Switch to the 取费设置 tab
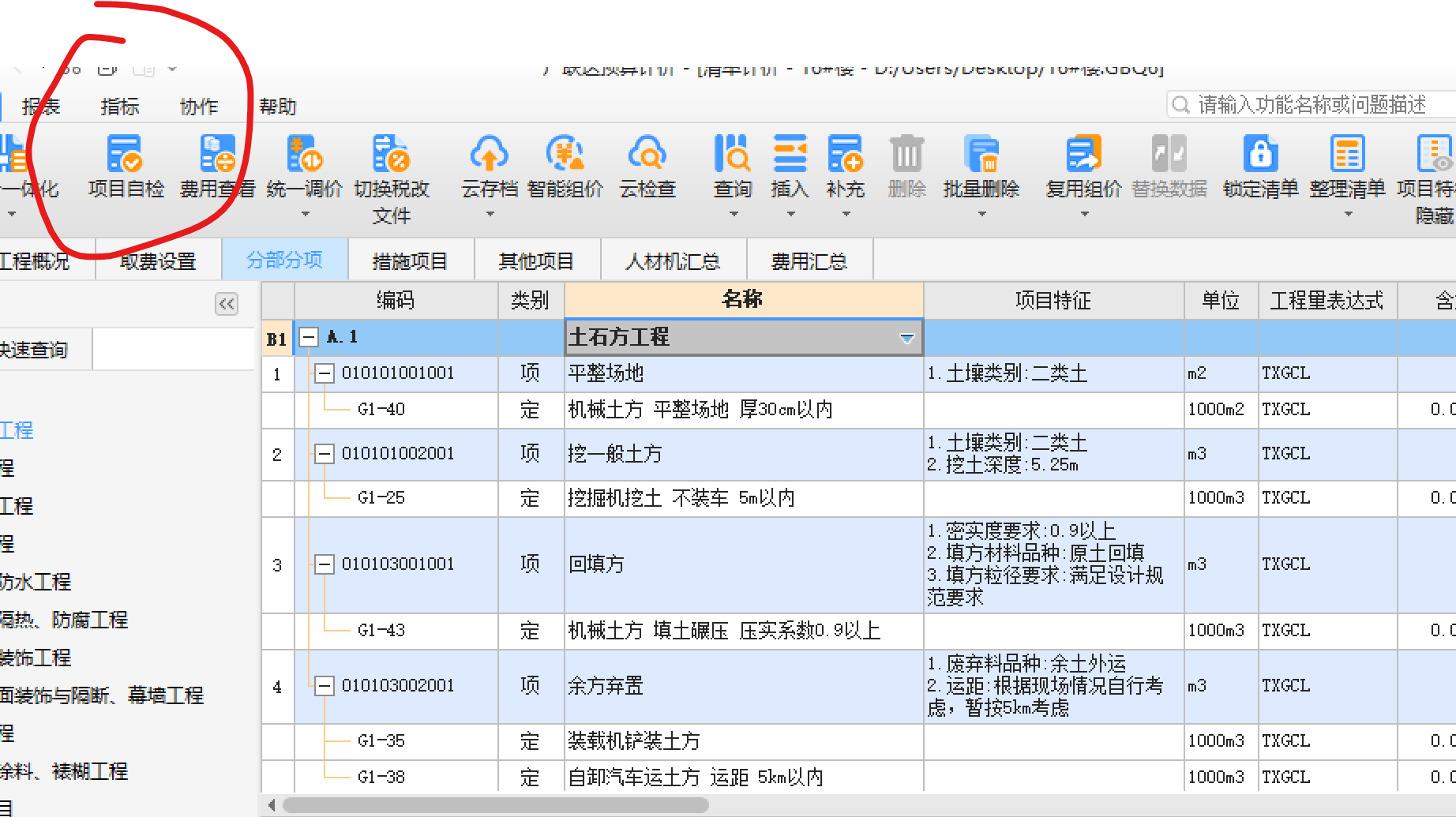 (158, 260)
